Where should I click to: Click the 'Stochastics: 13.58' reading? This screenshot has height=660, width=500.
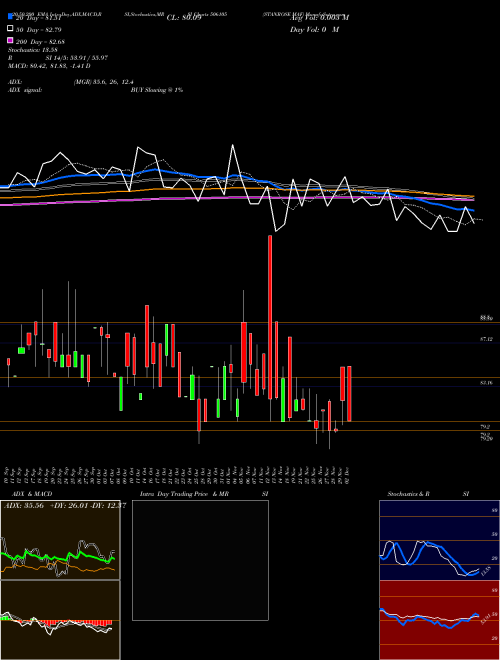(x=32, y=50)
